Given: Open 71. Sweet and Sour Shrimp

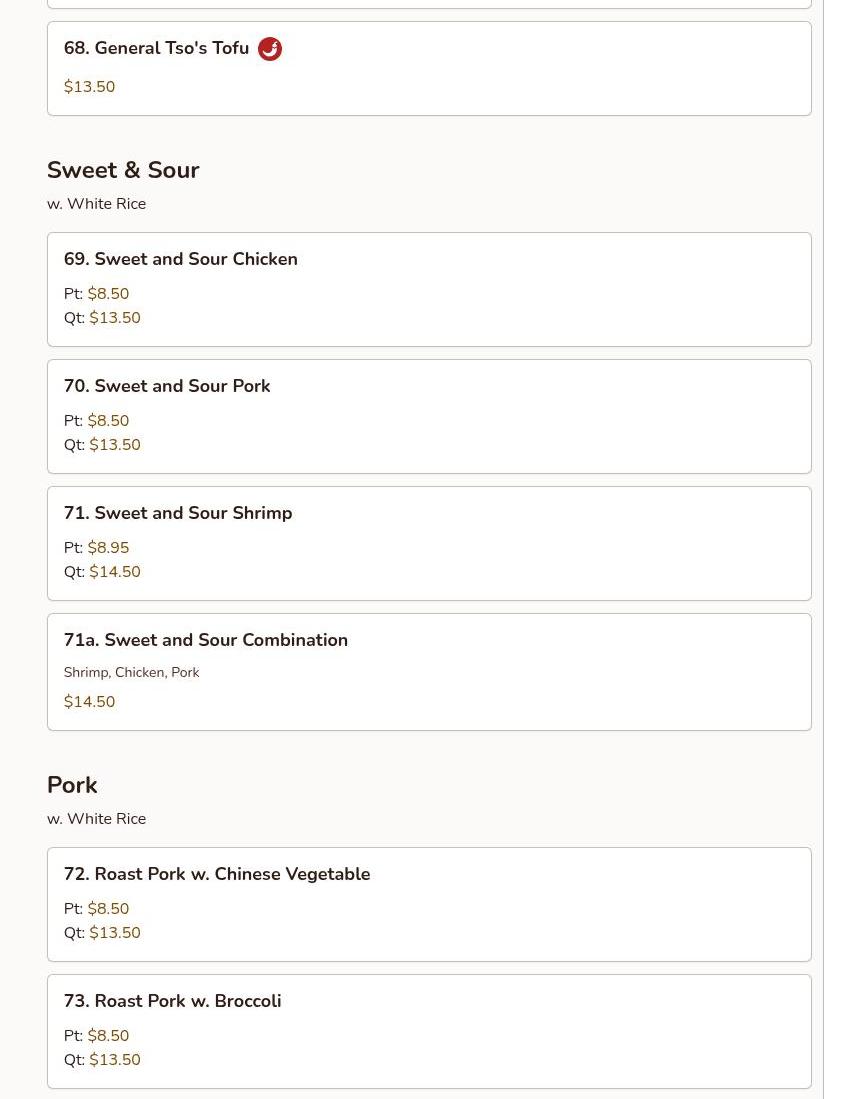Looking at the screenshot, I should point(178,513).
